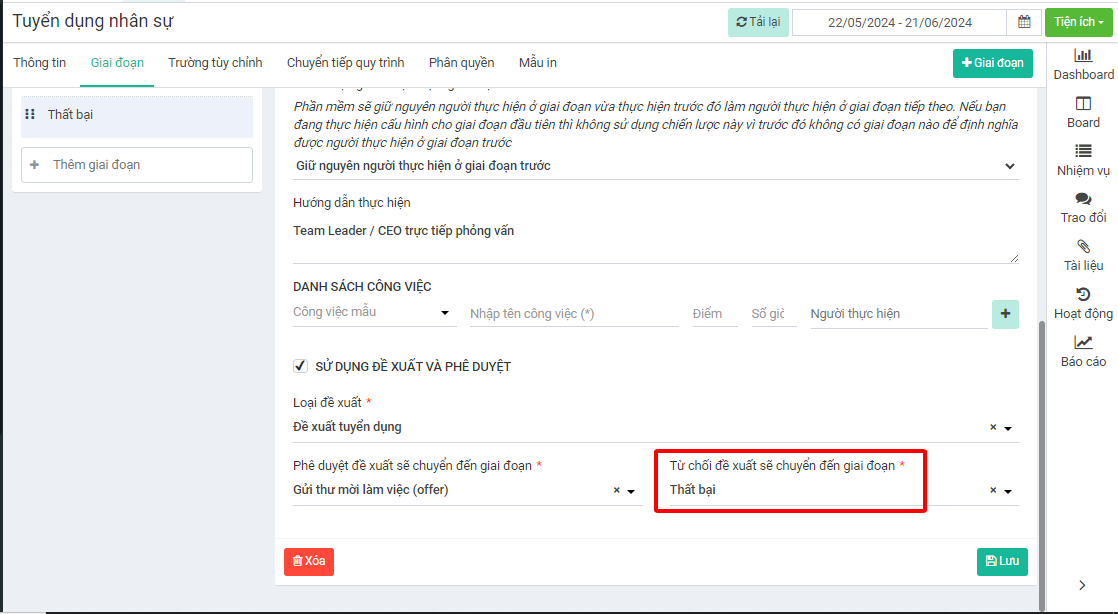This screenshot has height=614, width=1118.
Task: Click plus icon to add task row
Action: 1005,314
